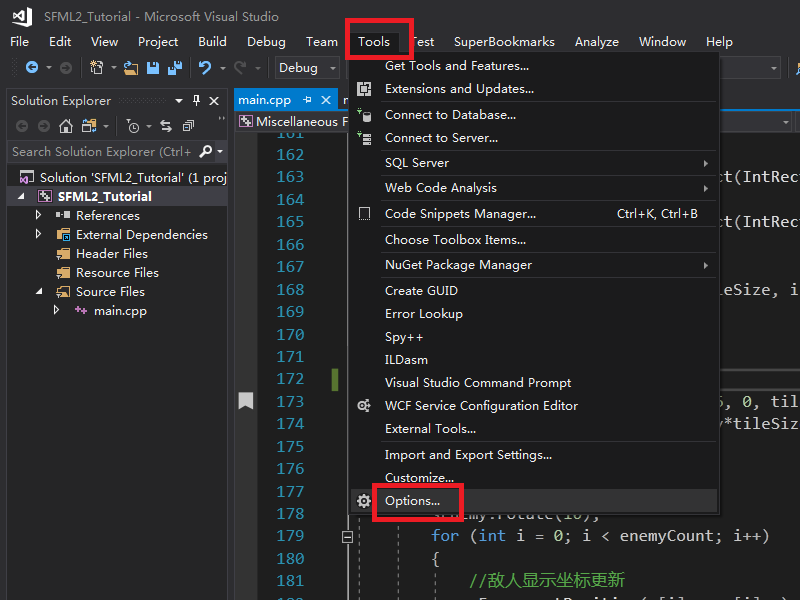Screen dimensions: 800x600
Task: Expand the main.cpp tree node
Action: pos(56,310)
